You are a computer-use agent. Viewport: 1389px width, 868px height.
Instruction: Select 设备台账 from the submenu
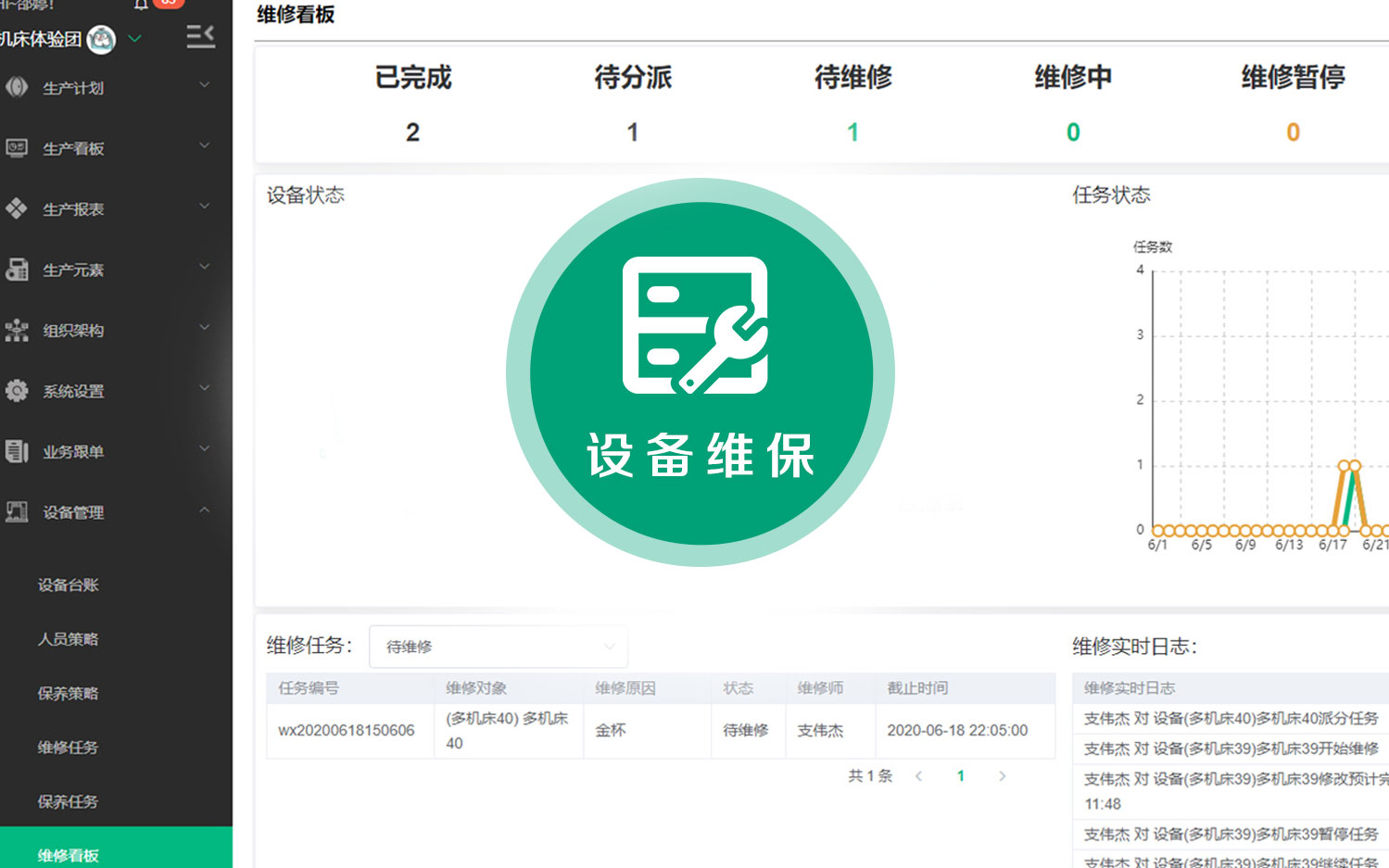tap(67, 585)
